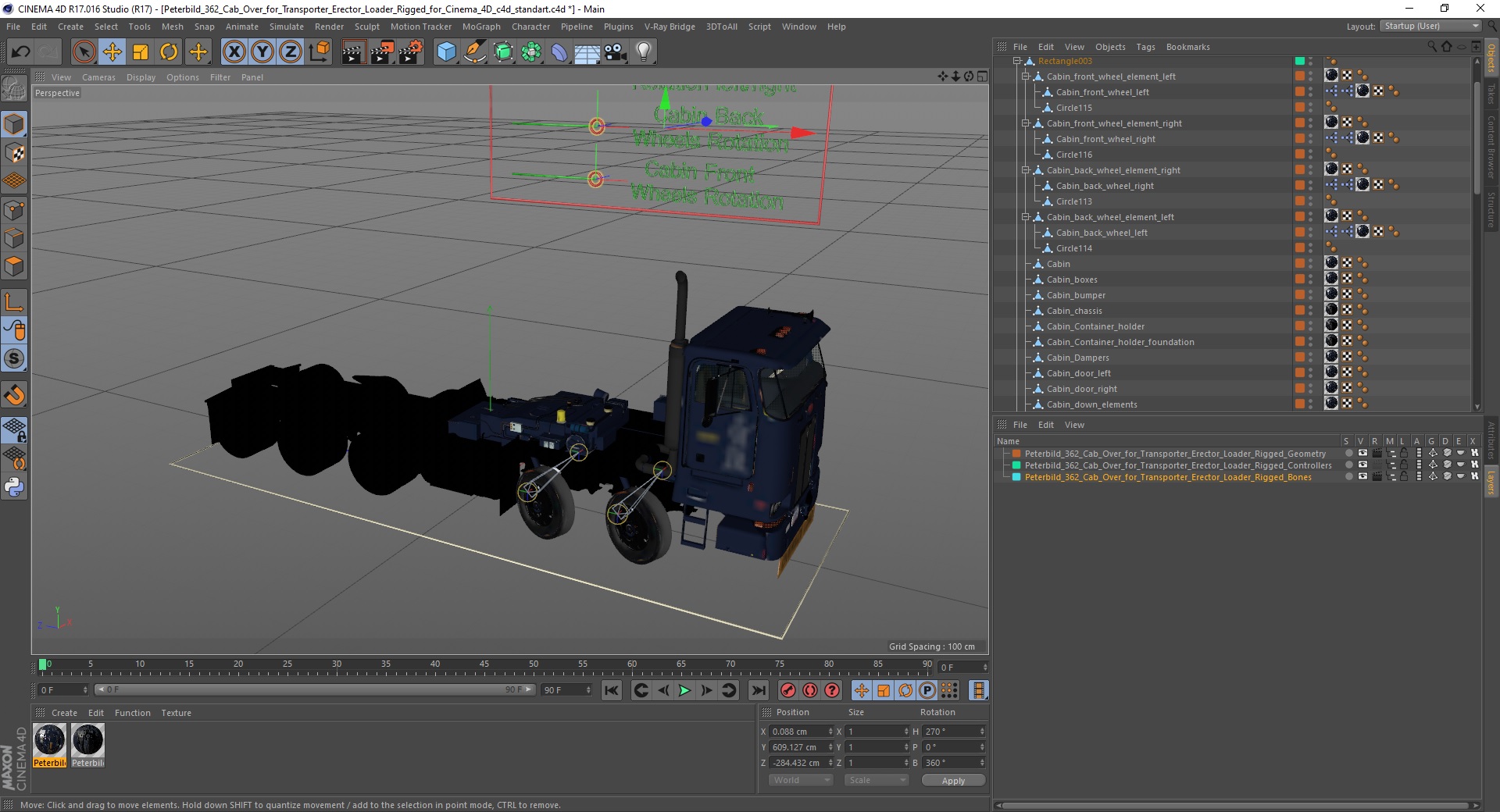The width and height of the screenshot is (1500, 812).
Task: Collapse the Rectangle003 tree node
Action: click(1016, 61)
